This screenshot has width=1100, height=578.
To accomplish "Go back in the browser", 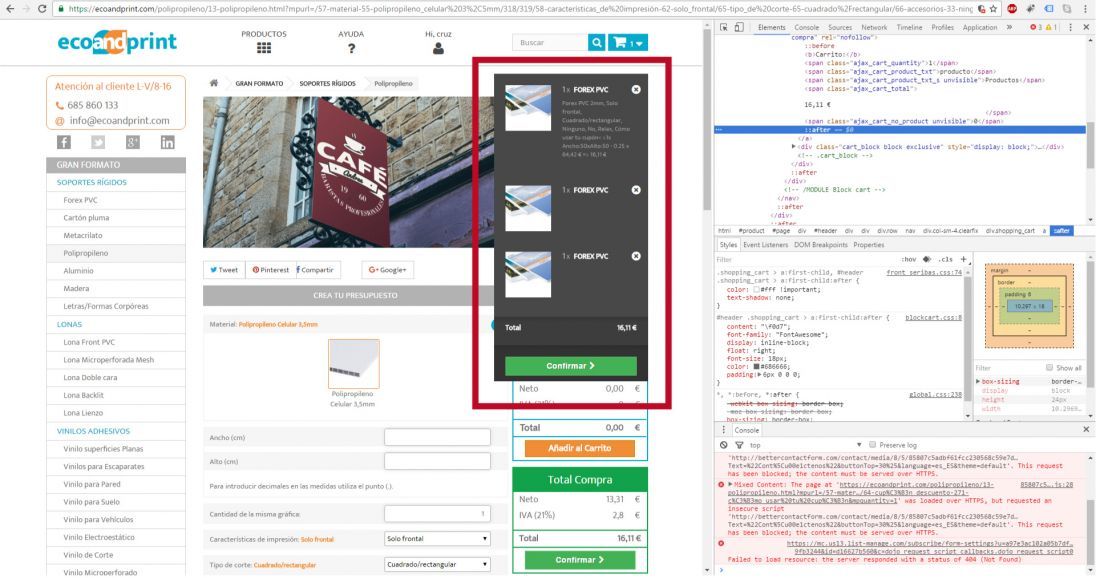I will pos(10,8).
